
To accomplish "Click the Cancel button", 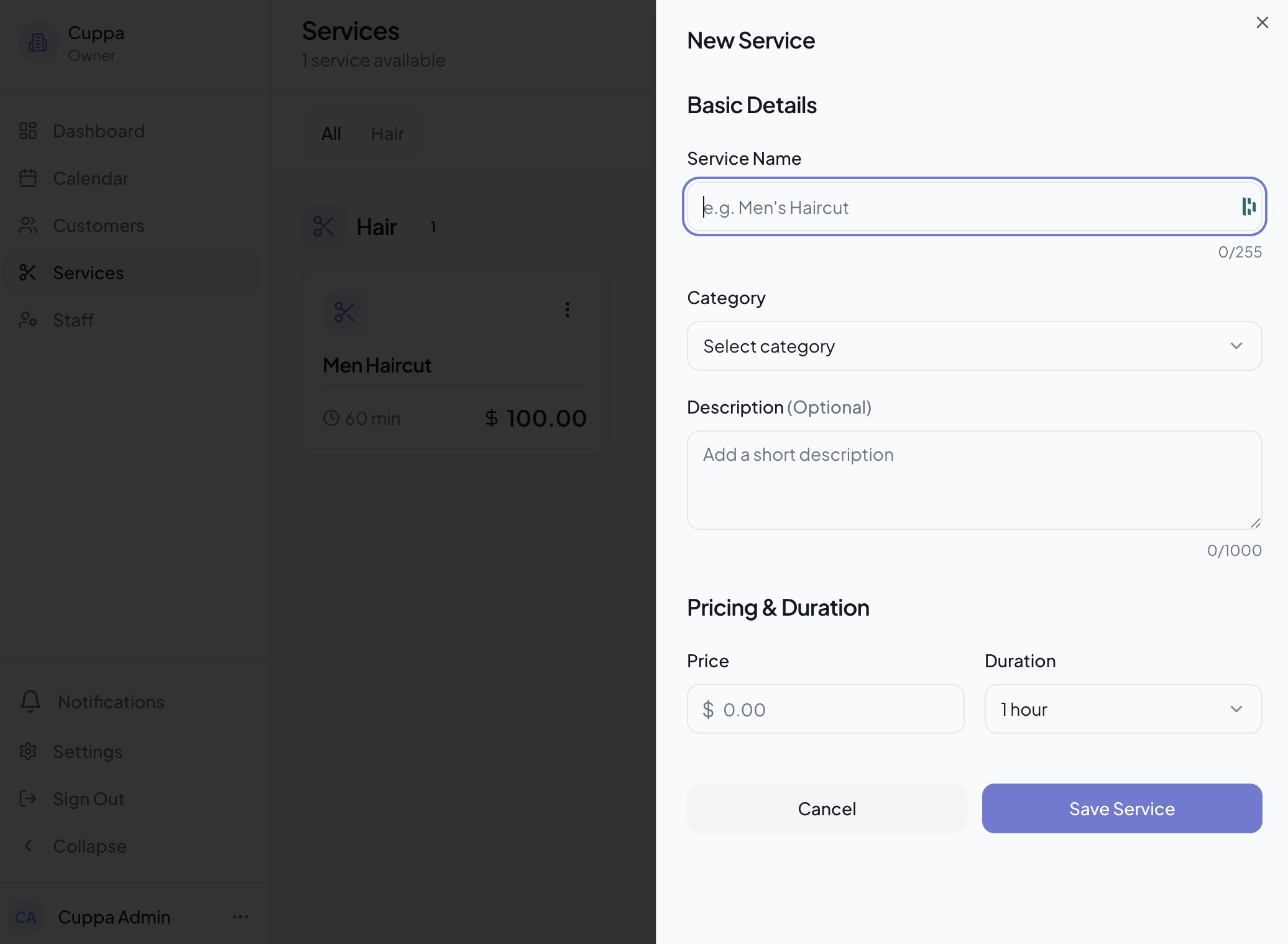I will tap(827, 808).
